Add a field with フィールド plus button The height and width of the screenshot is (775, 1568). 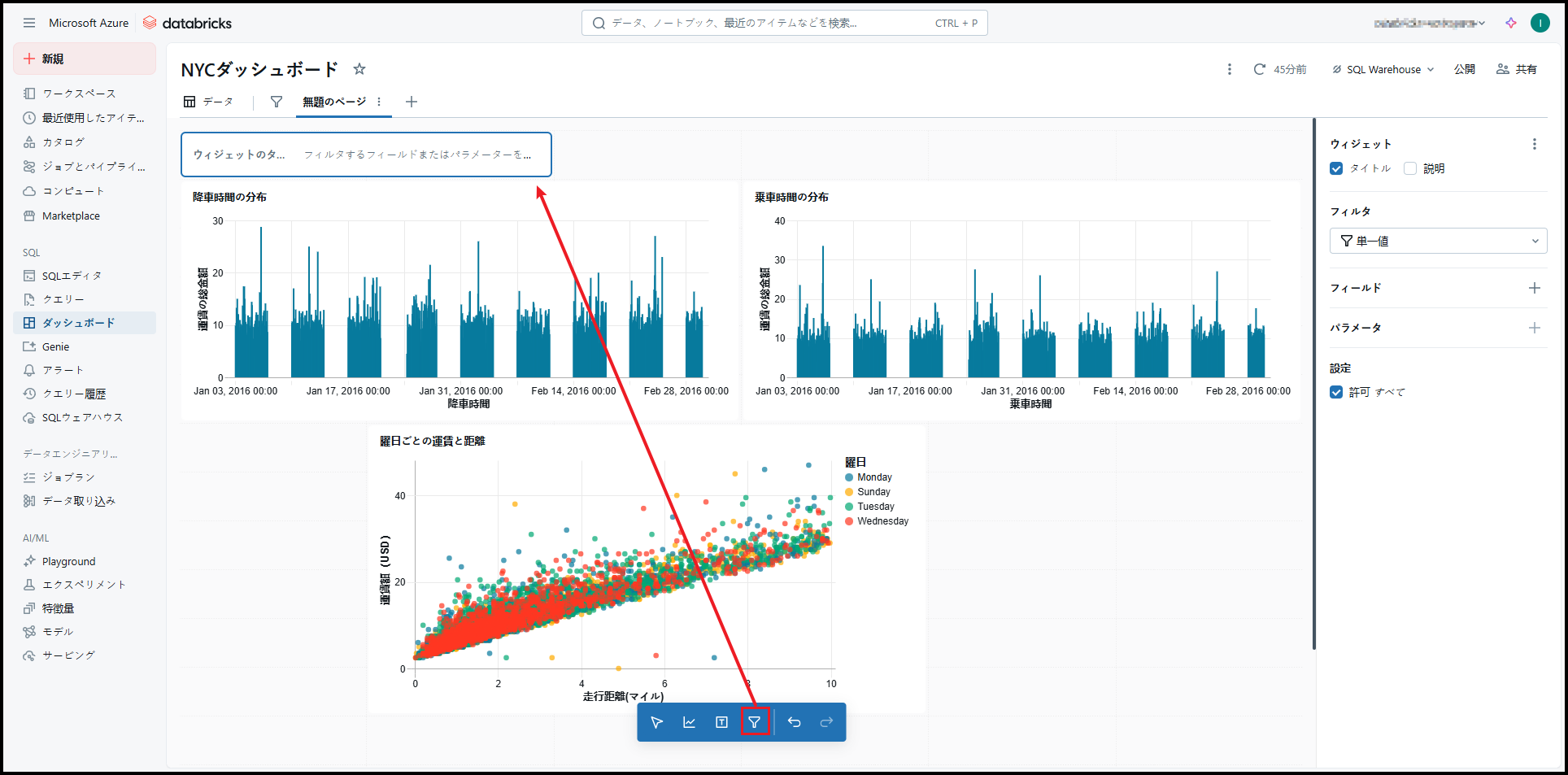pyautogui.click(x=1534, y=288)
